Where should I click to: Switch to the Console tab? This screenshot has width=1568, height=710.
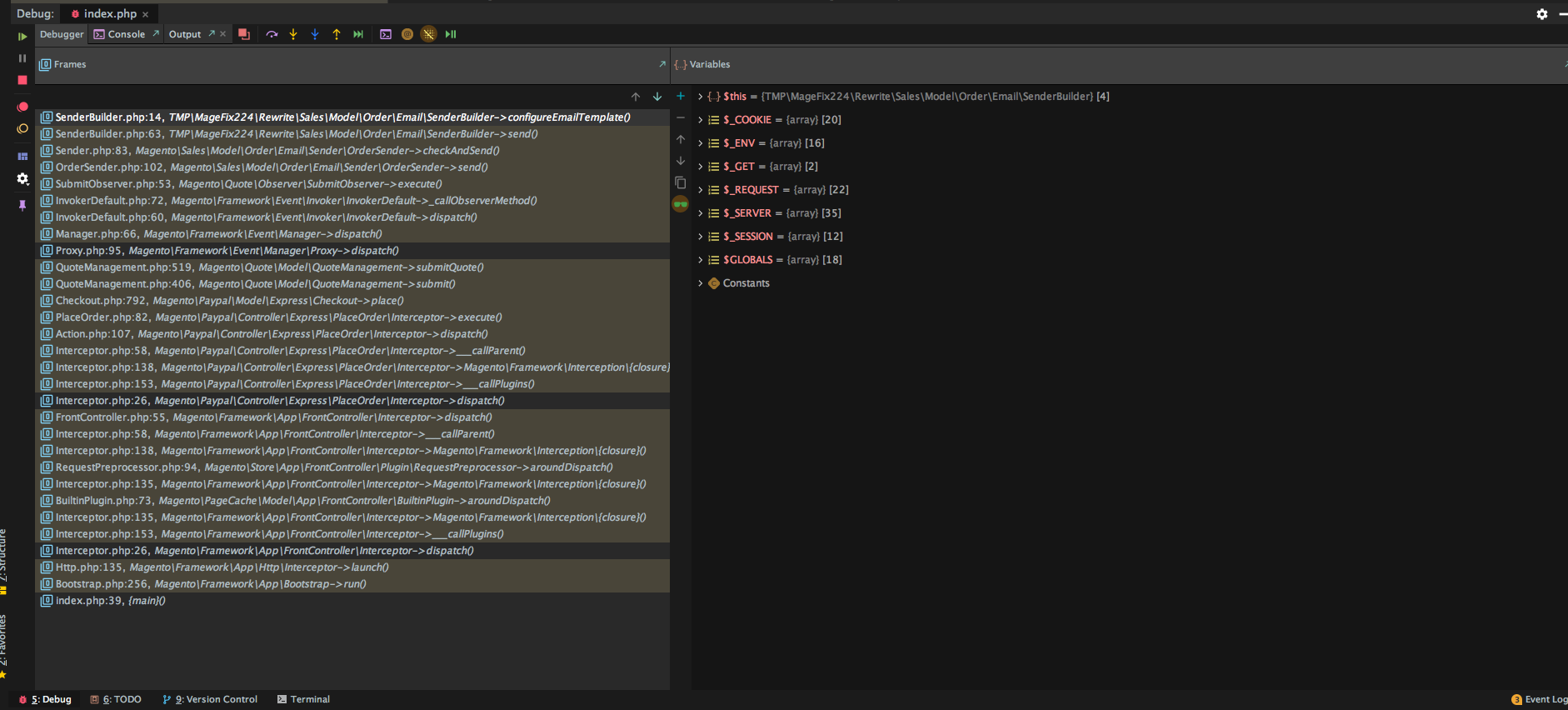[127, 34]
